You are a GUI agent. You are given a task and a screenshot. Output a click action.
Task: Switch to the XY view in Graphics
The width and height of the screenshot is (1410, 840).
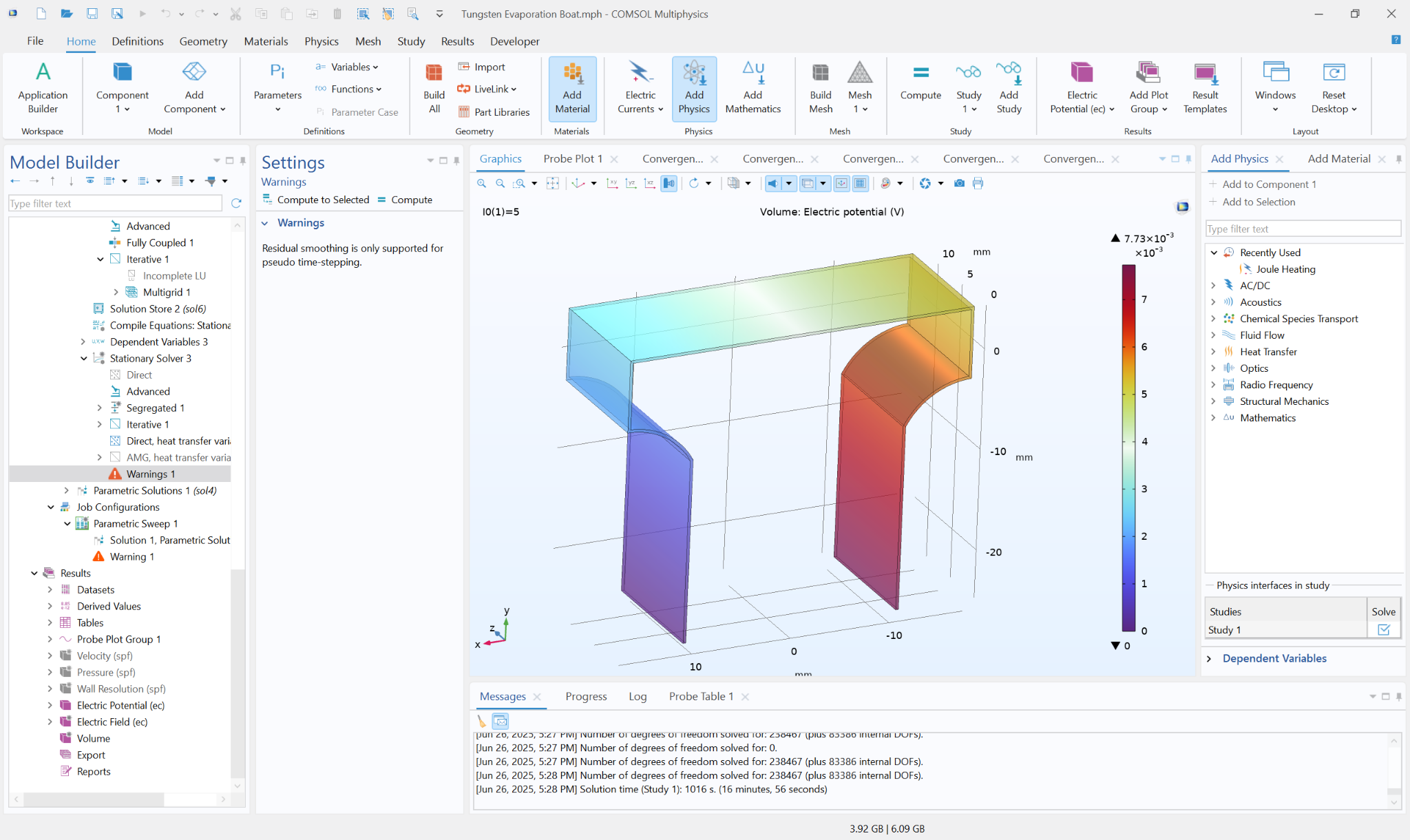612,183
